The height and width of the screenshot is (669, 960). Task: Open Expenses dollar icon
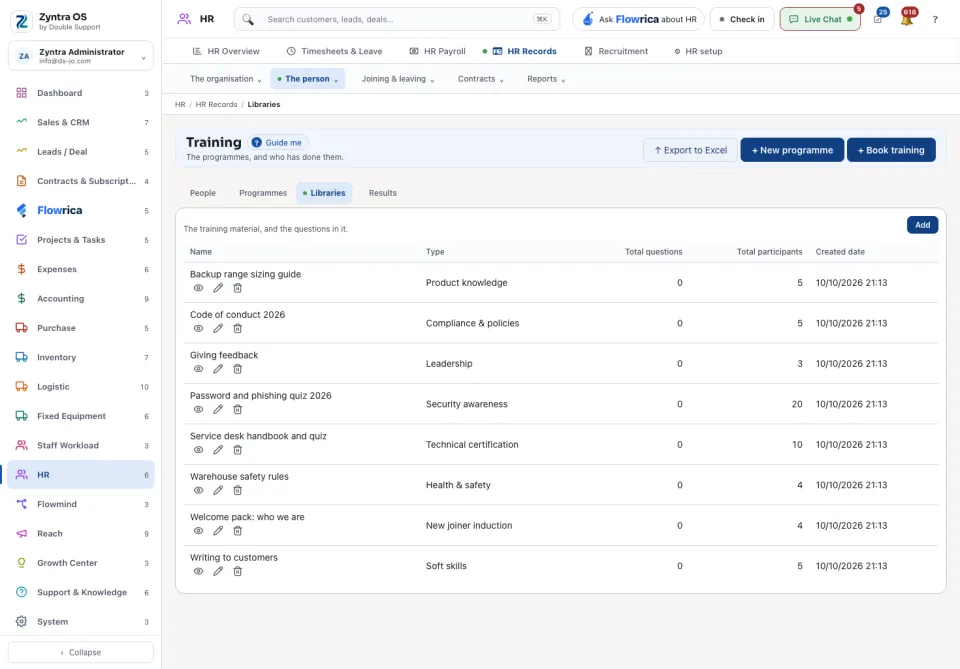[21, 269]
